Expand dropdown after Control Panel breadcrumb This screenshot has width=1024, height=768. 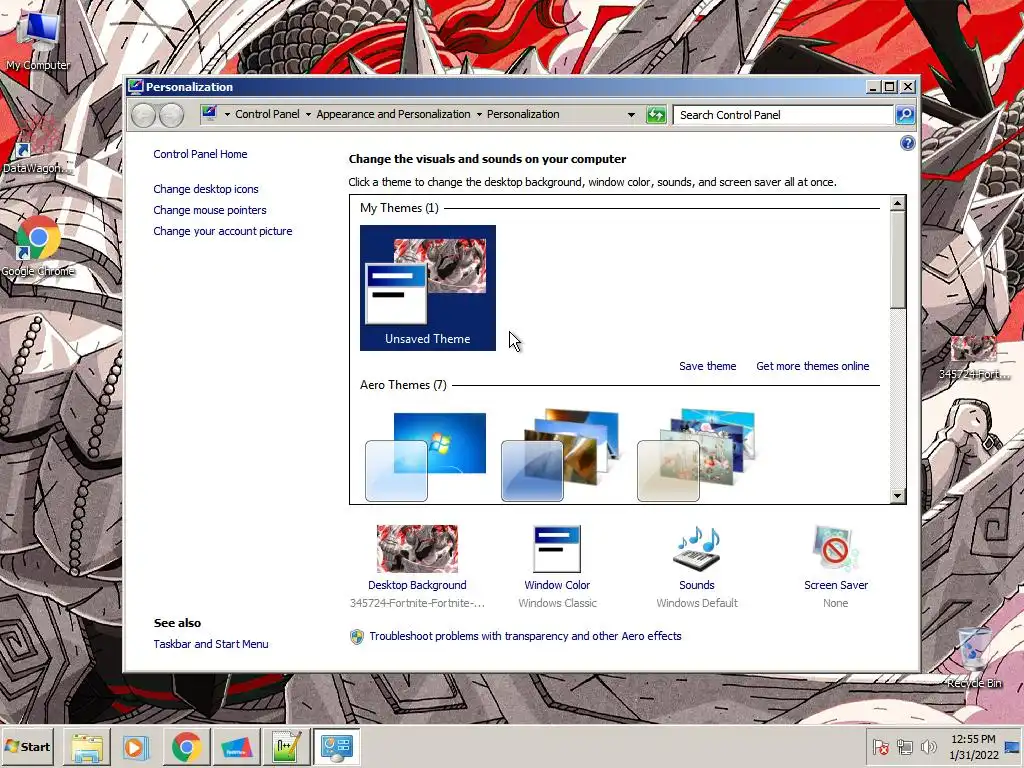[x=308, y=114]
